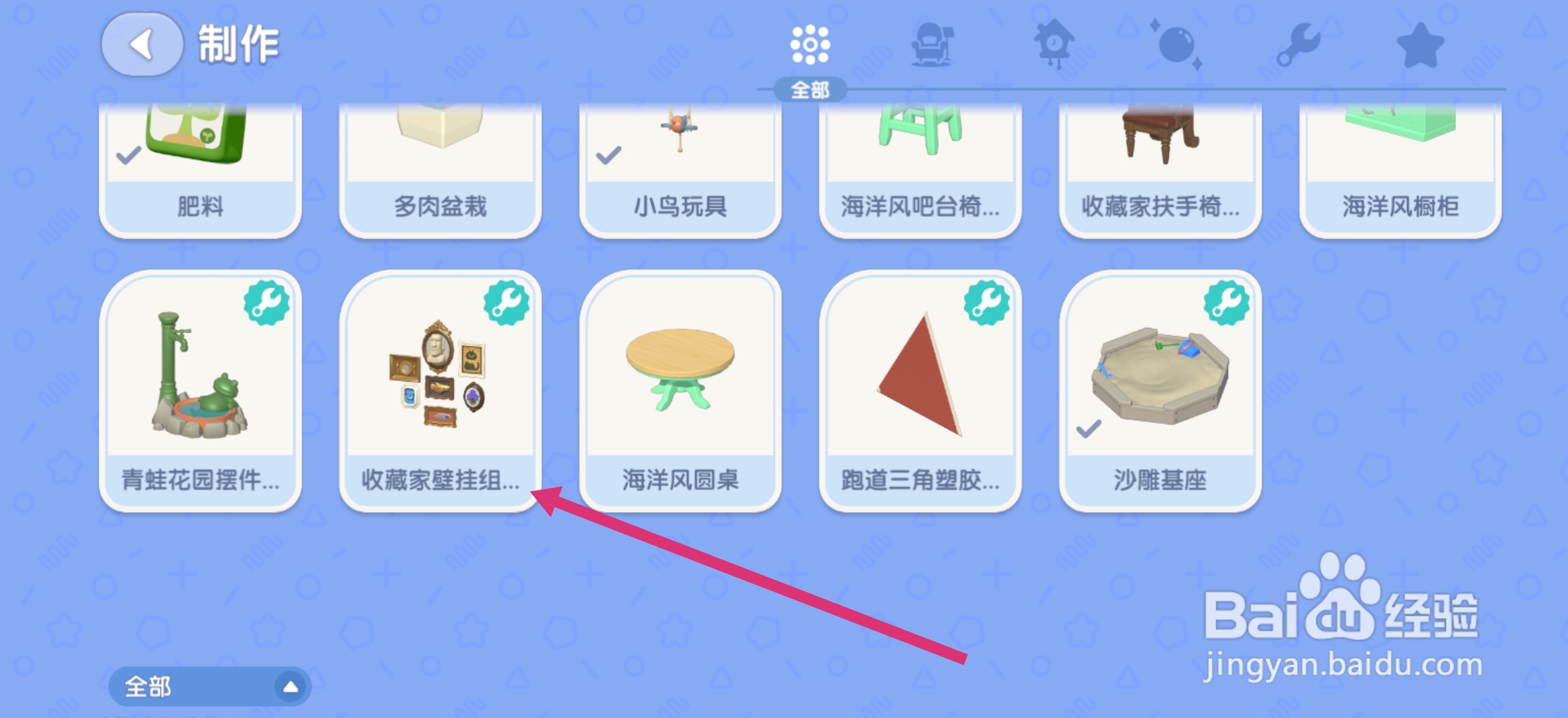
Task: Open the armchair furniture category
Action: pos(932,45)
